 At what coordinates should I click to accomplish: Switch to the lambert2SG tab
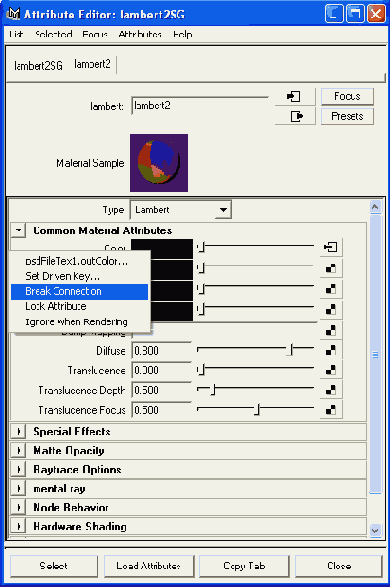[38, 66]
